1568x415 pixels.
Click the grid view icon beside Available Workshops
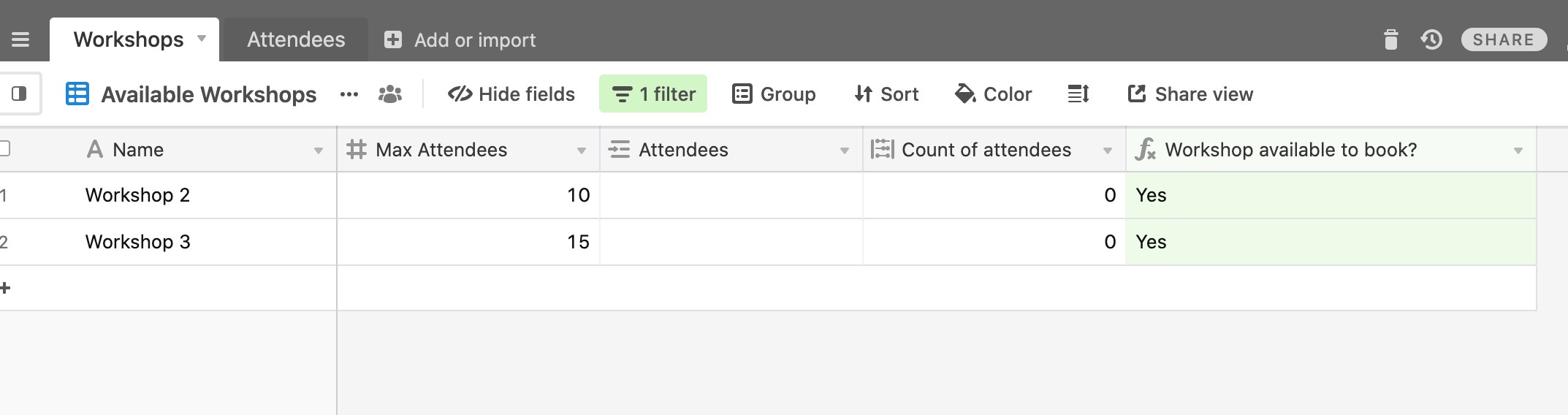tap(77, 94)
